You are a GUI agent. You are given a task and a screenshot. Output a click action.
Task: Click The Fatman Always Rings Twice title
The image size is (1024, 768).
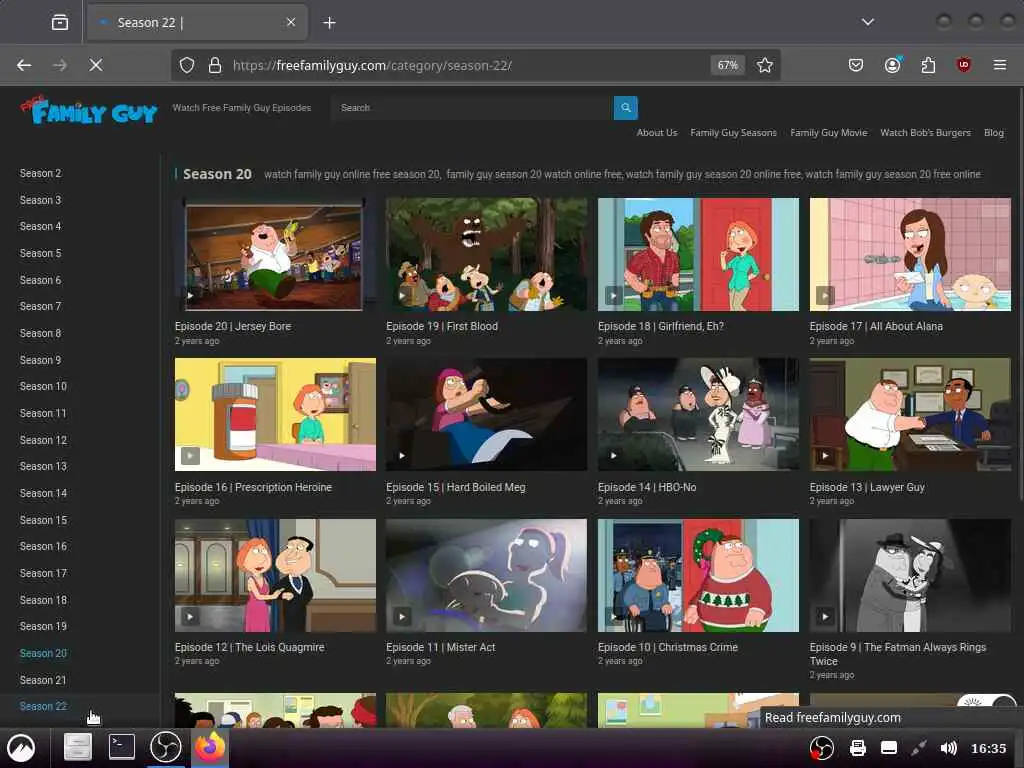pyautogui.click(x=898, y=654)
